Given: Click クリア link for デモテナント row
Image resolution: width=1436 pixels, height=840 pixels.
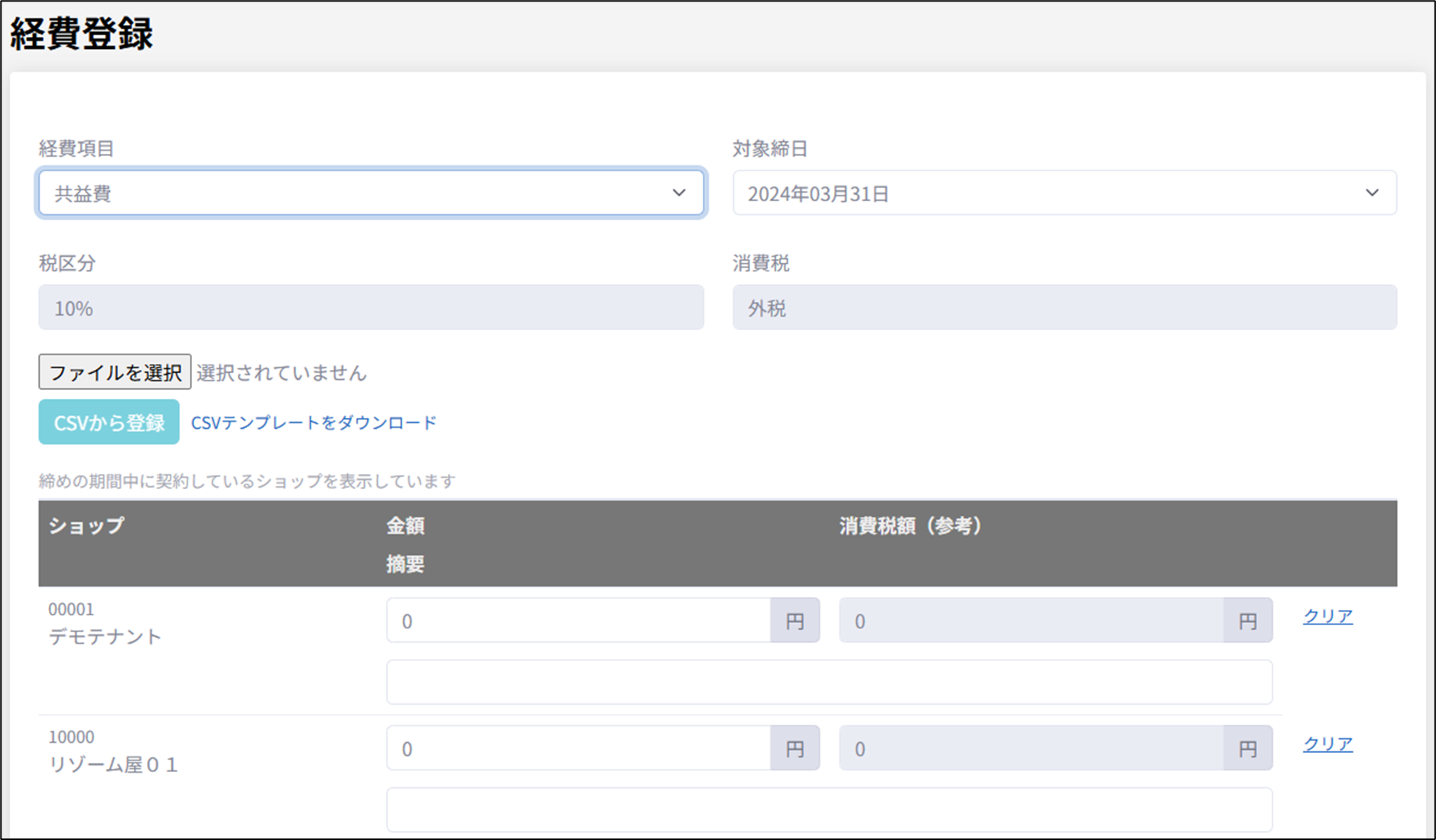Looking at the screenshot, I should point(1327,616).
